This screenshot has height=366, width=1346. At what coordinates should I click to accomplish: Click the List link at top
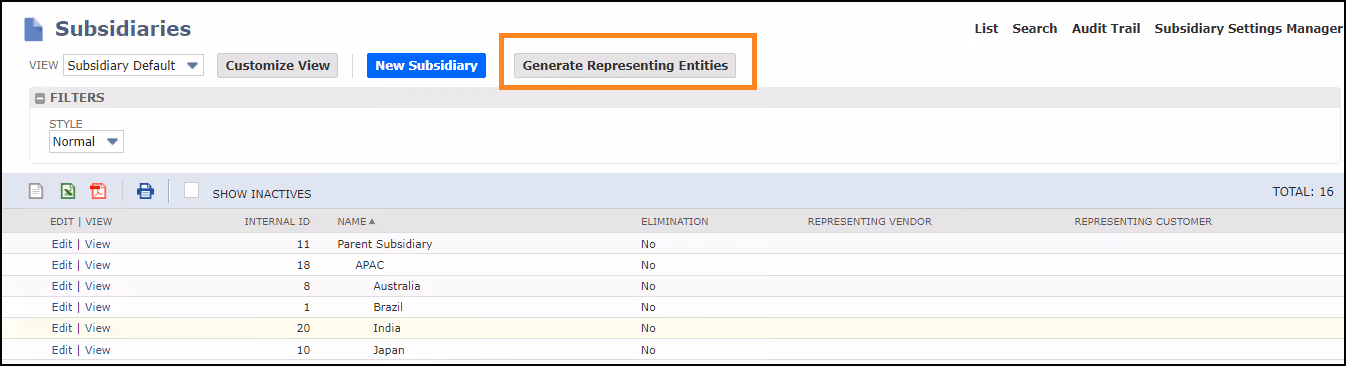coord(986,28)
